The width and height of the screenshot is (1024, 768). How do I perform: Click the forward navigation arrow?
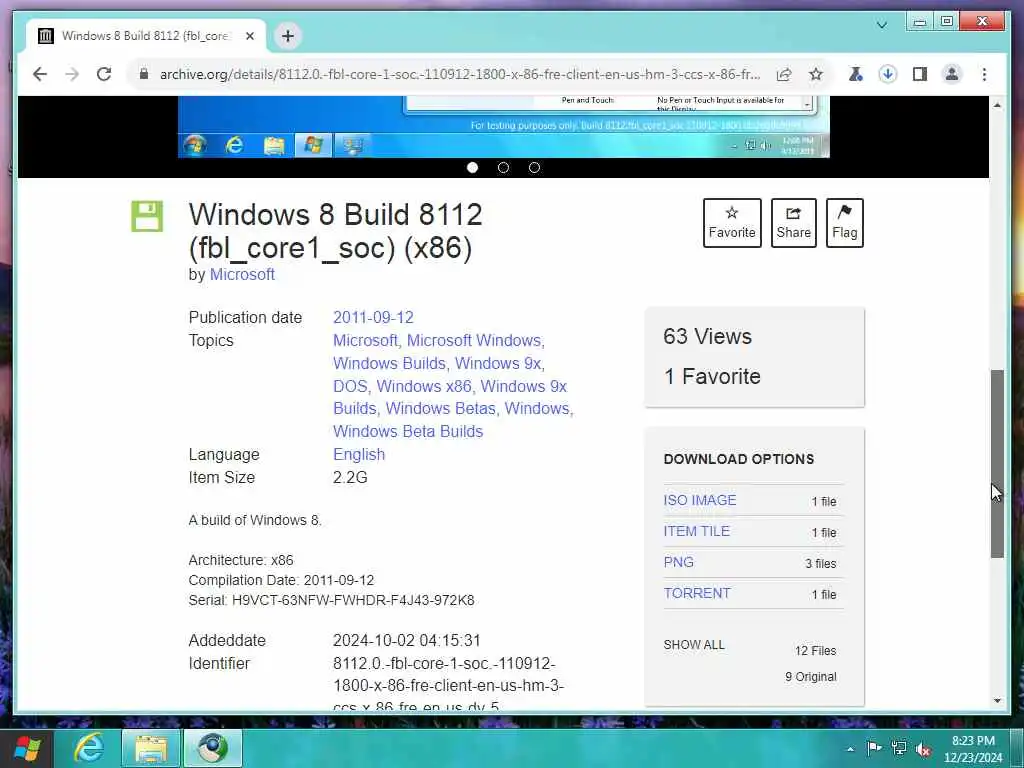coord(72,74)
